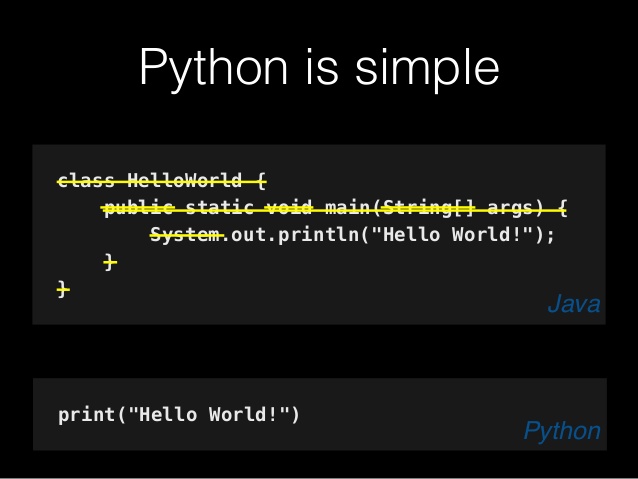This screenshot has height=479, width=638.
Task: Click the System.out.println("Hello World!") line
Action: (x=352, y=235)
